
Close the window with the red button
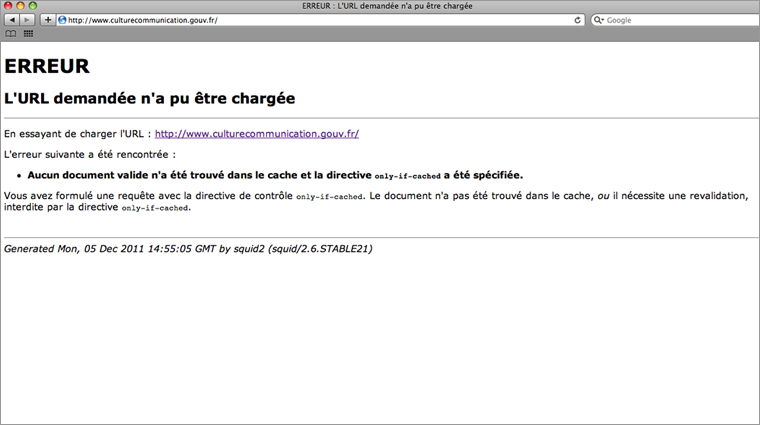8,6
